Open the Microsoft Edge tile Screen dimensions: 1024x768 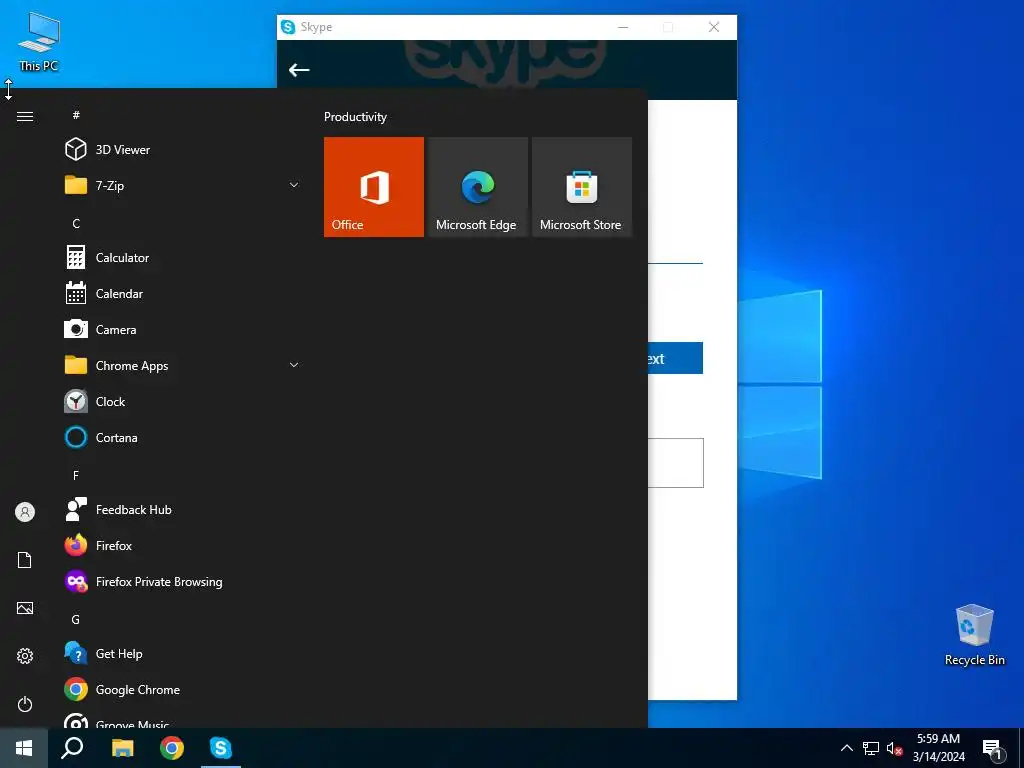click(478, 187)
